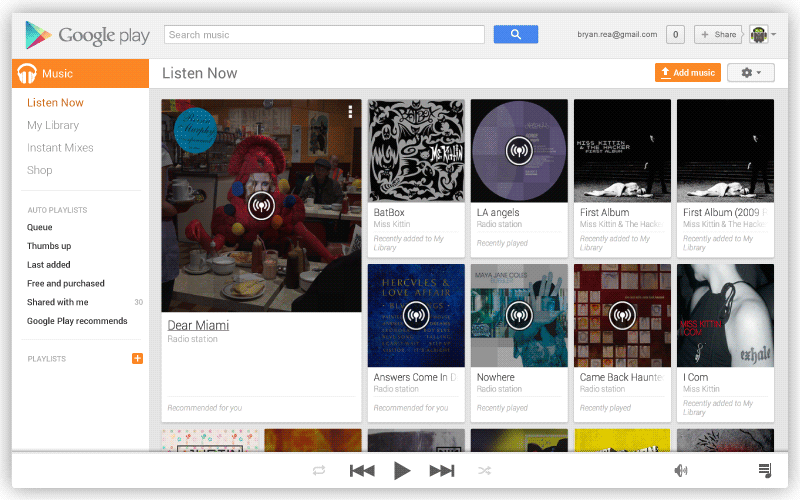Click the Google Play logo

click(x=88, y=35)
